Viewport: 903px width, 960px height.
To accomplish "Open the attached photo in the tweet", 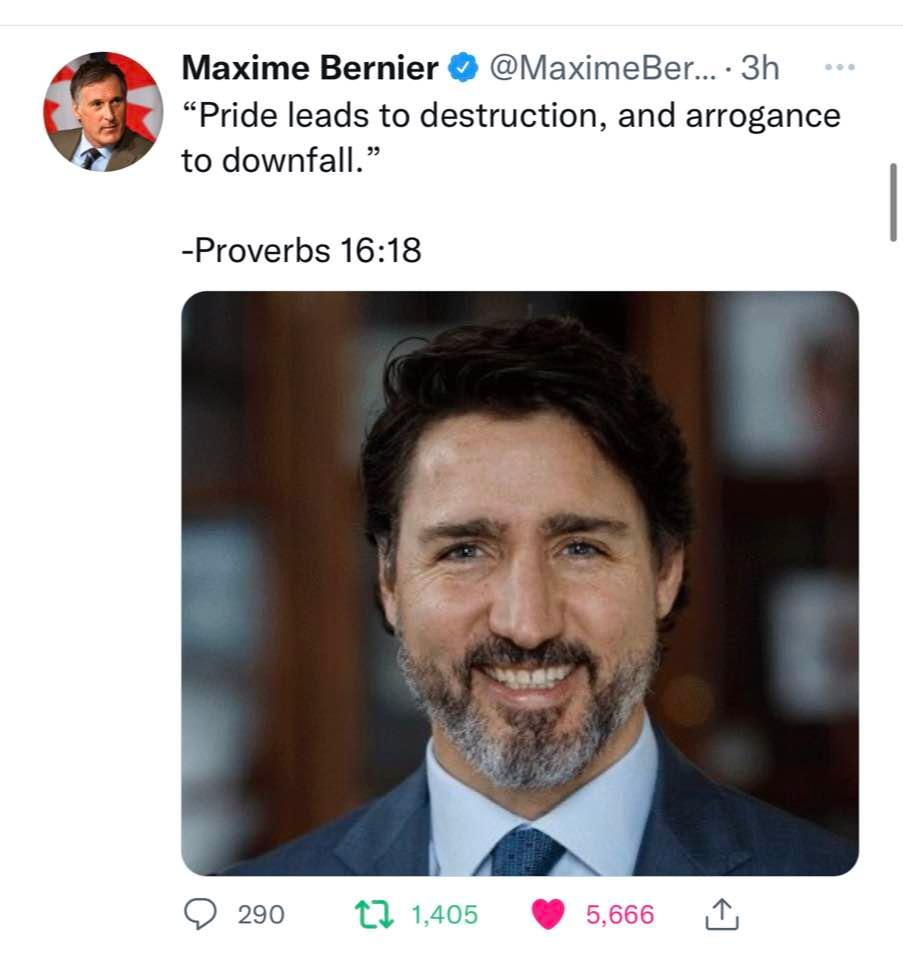I will [519, 583].
